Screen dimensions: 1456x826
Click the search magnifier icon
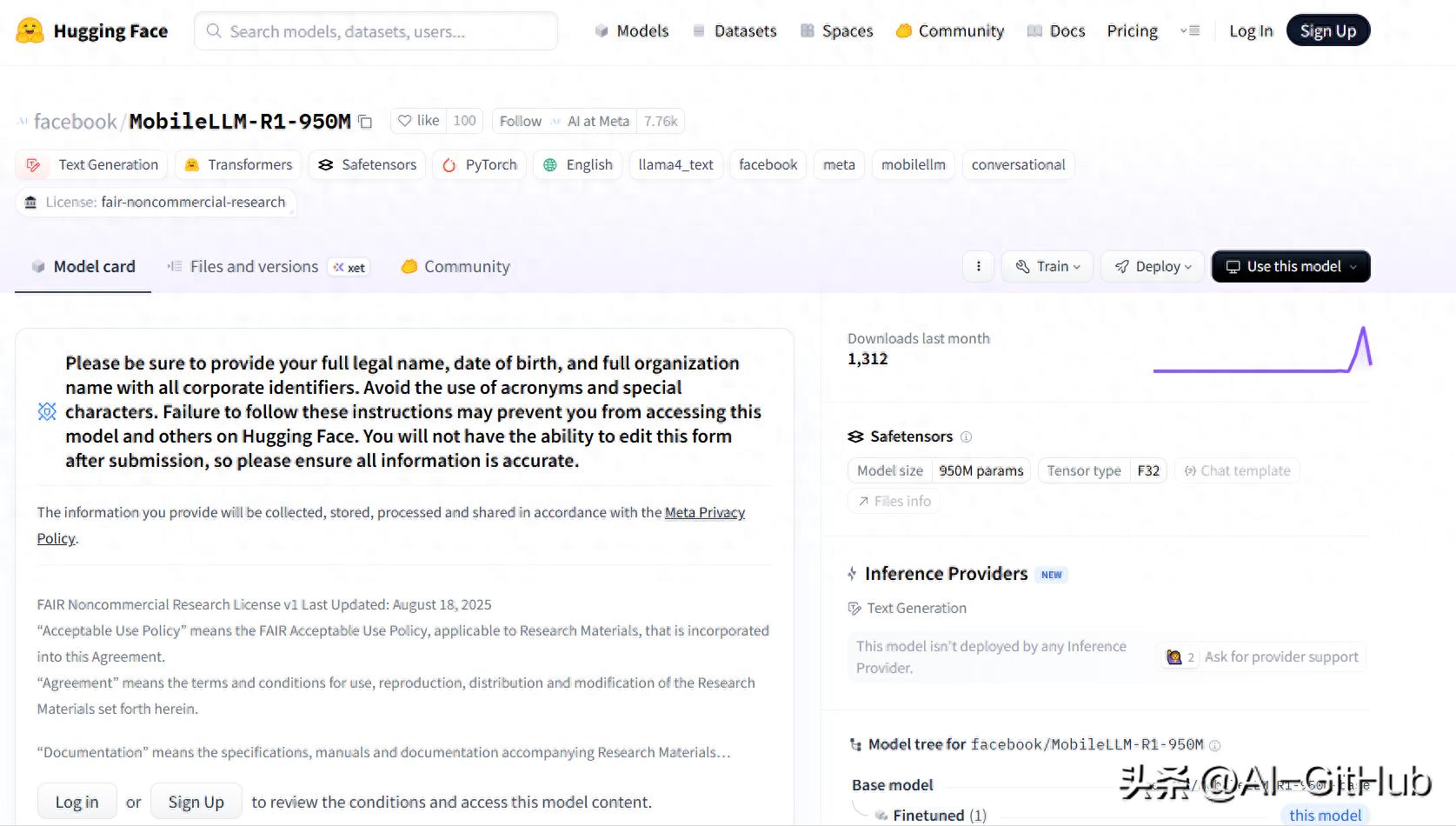[x=214, y=31]
